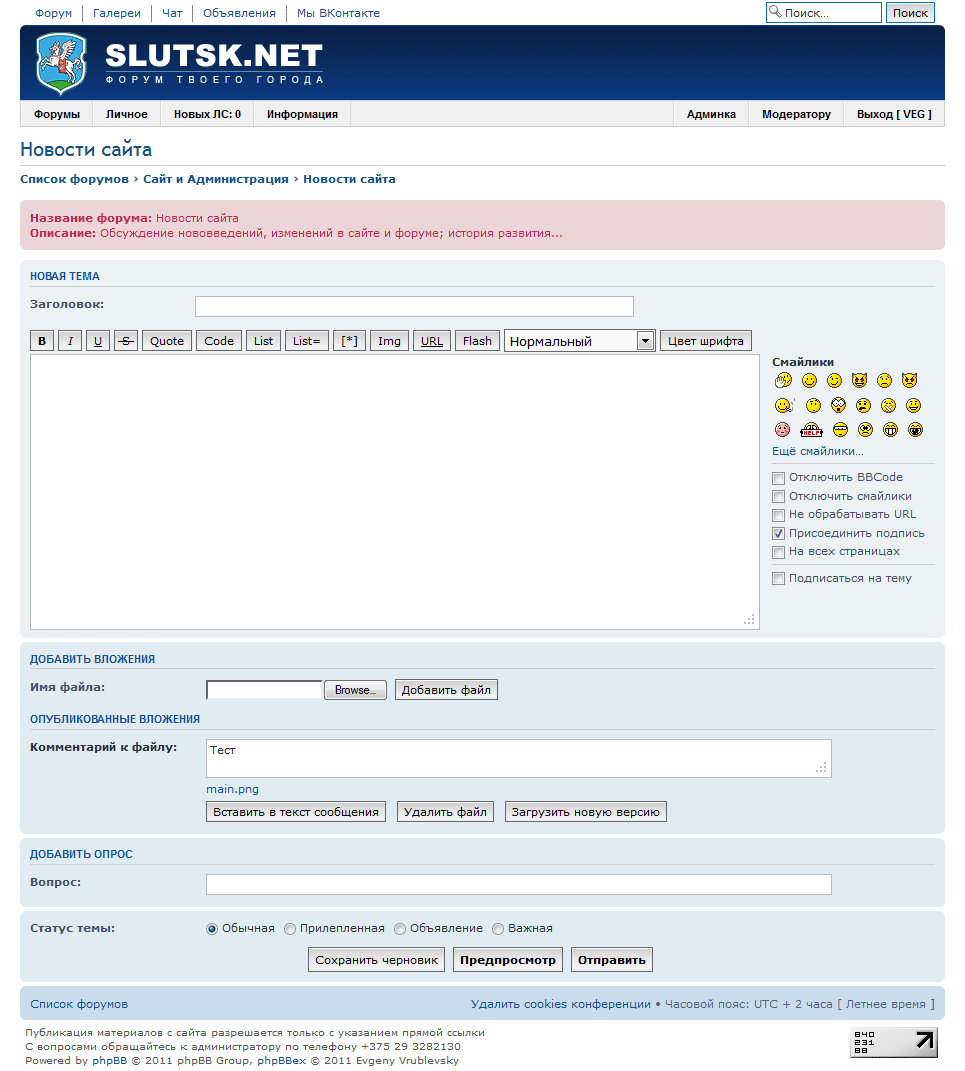Insert a Flash BBCode tag

[477, 341]
